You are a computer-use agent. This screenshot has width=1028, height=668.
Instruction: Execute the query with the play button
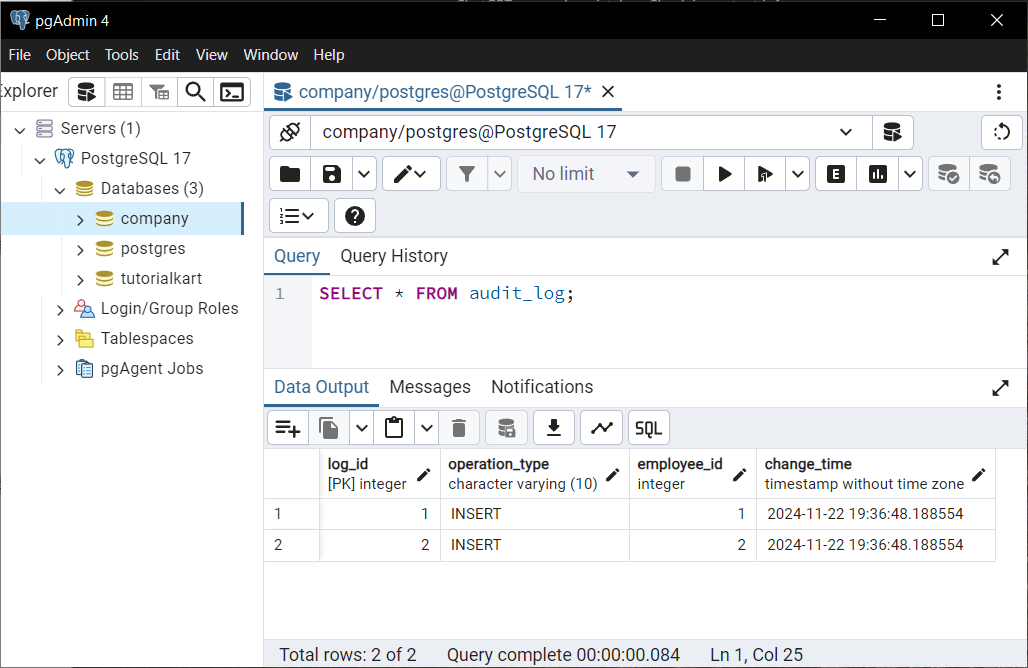724,174
